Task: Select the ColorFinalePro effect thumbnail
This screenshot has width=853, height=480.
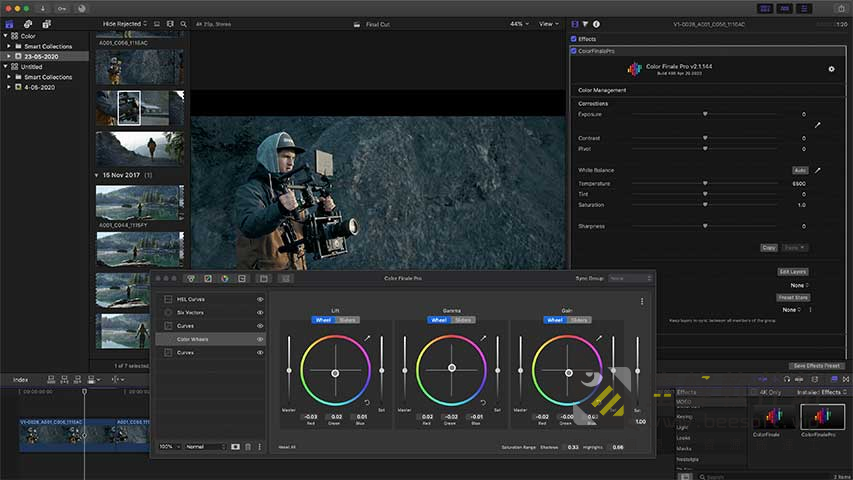Action: pyautogui.click(x=822, y=418)
